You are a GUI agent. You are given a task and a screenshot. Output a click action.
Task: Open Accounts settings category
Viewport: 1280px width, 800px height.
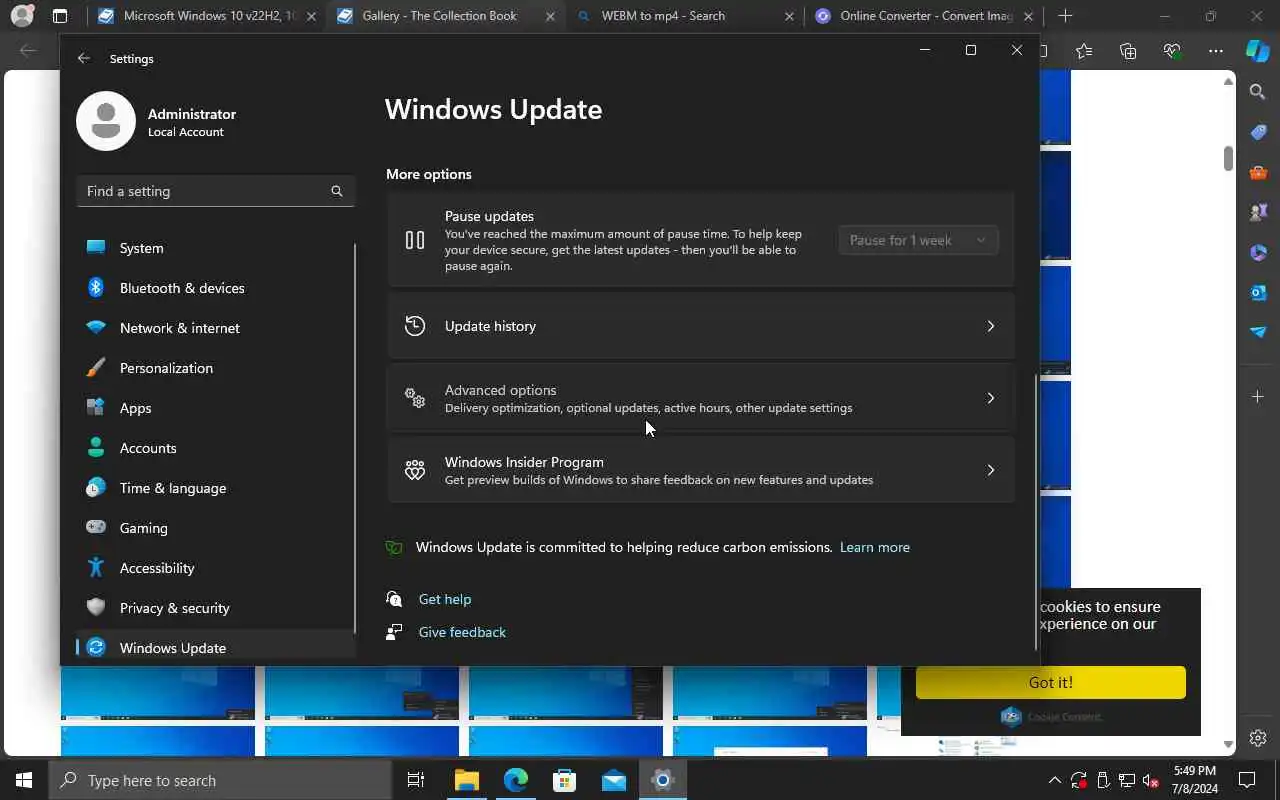click(x=215, y=448)
